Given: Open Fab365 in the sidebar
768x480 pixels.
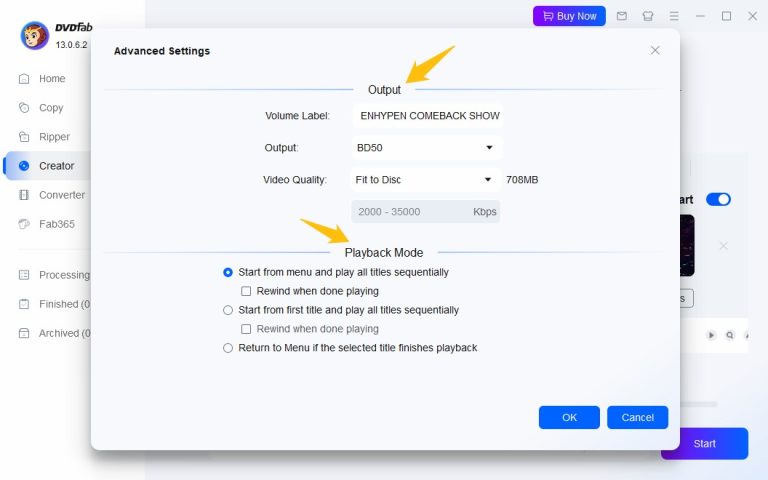Looking at the screenshot, I should (57, 224).
